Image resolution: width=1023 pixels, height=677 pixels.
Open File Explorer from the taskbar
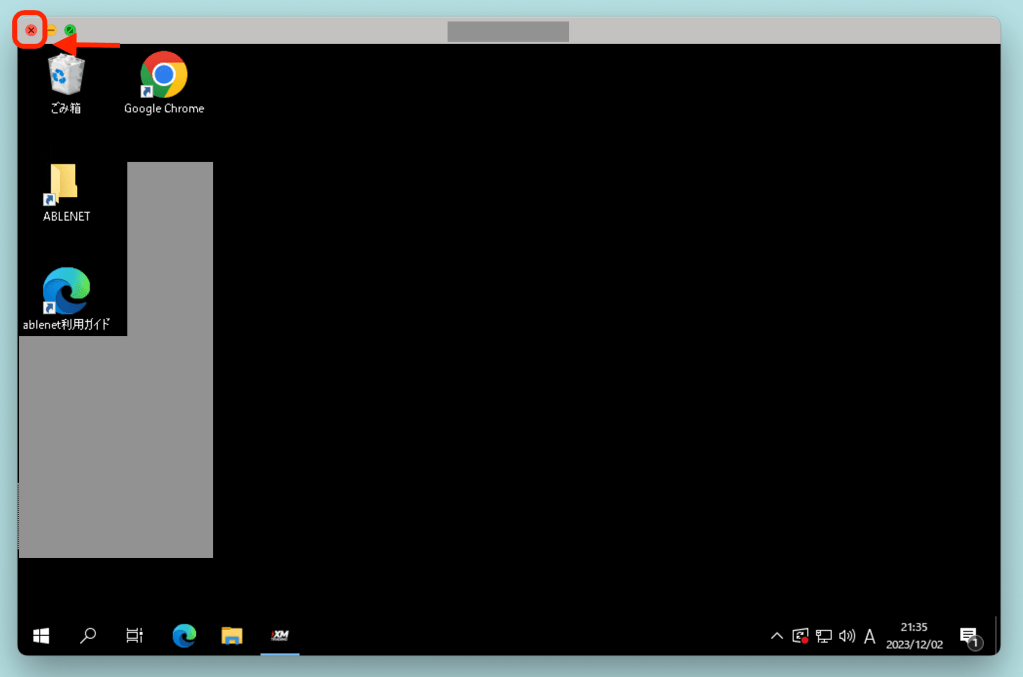[232, 635]
